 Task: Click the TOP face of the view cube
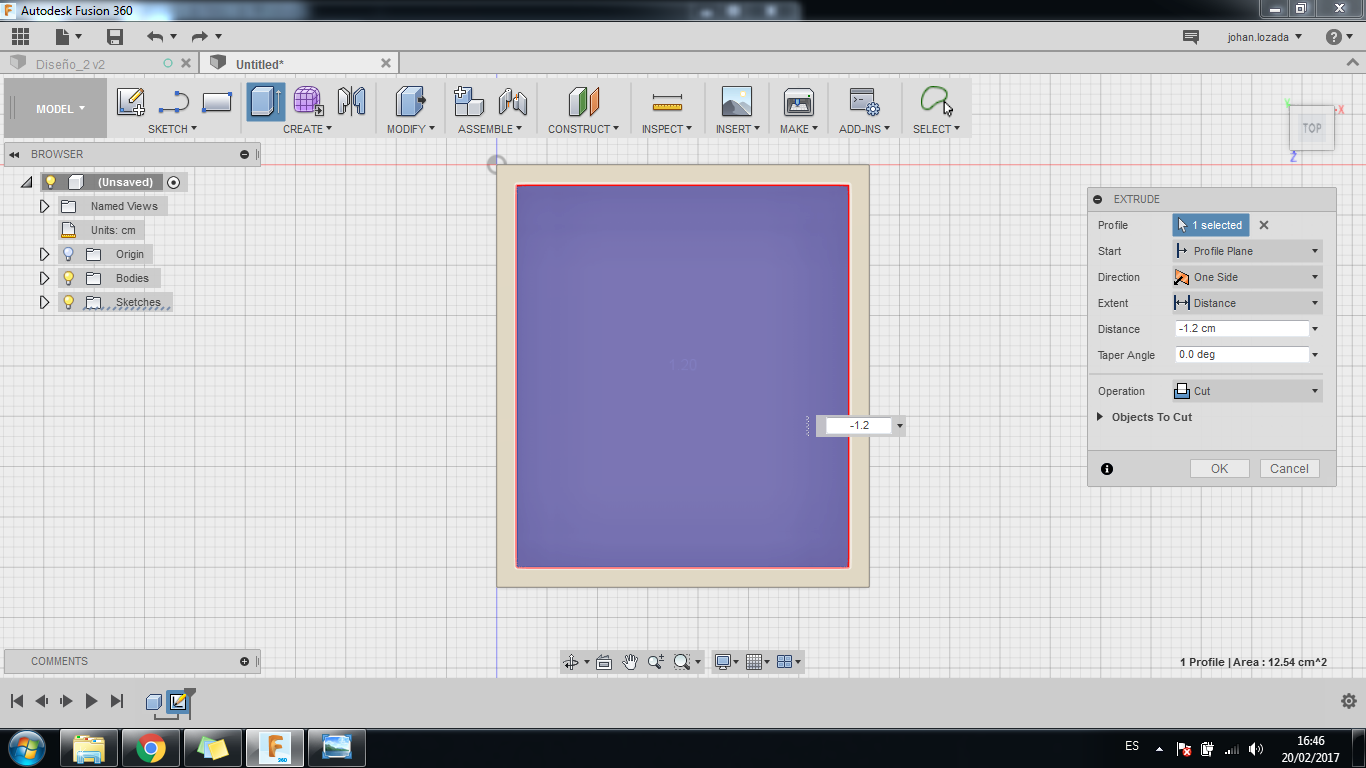pyautogui.click(x=1312, y=128)
